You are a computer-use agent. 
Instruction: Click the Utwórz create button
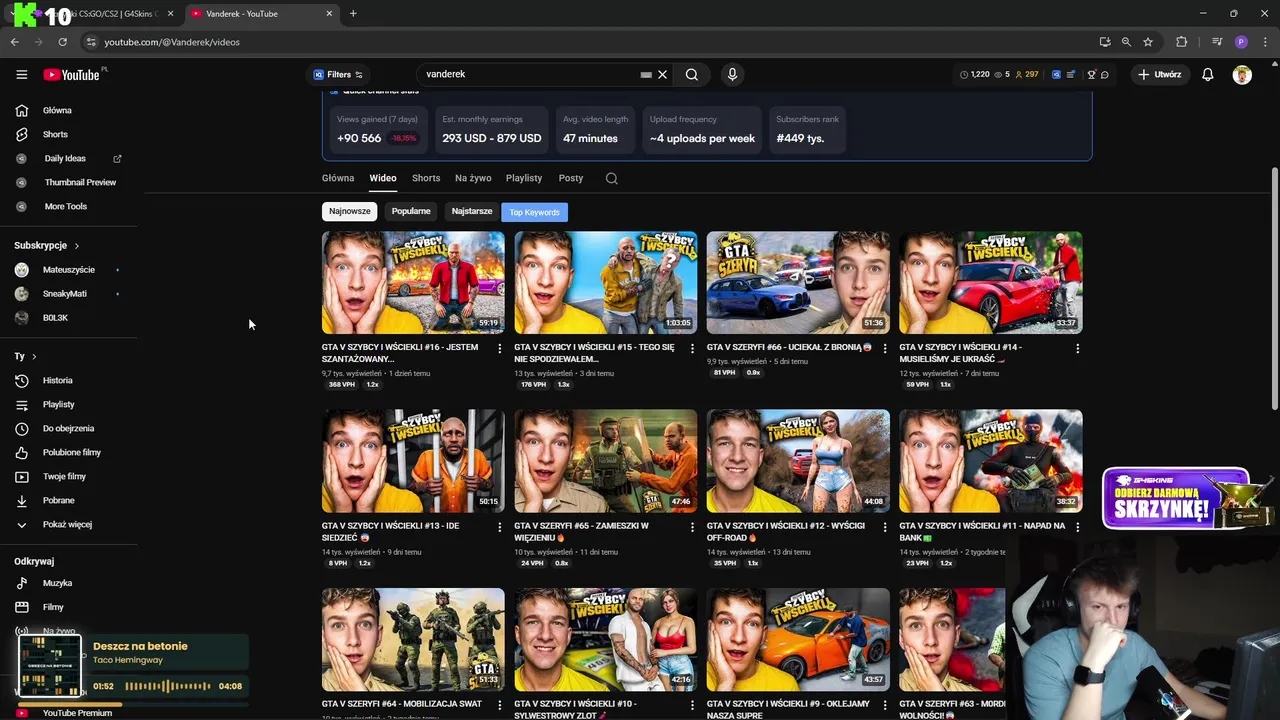pyautogui.click(x=1159, y=74)
